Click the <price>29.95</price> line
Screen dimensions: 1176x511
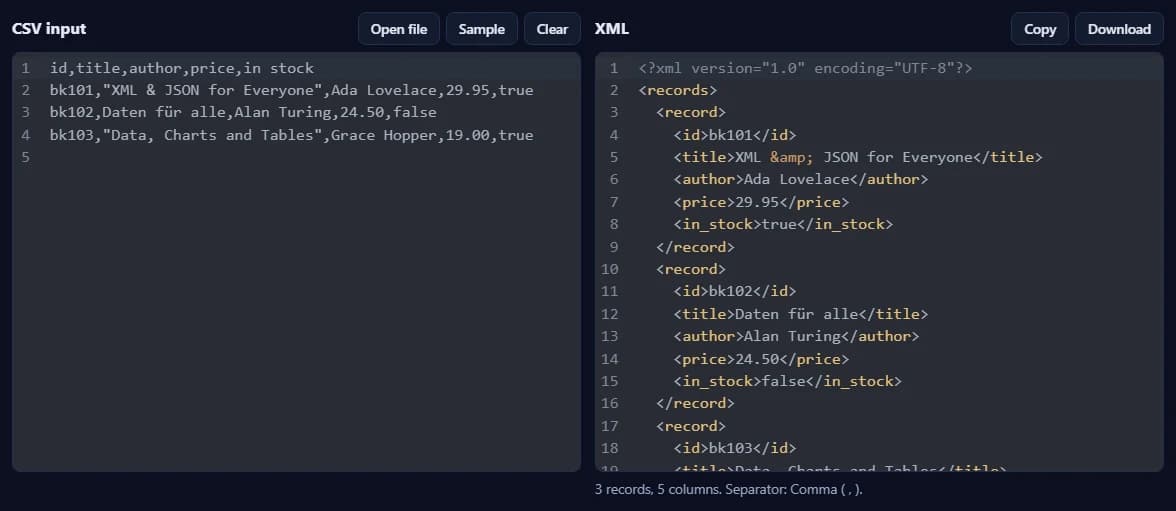click(x=761, y=202)
